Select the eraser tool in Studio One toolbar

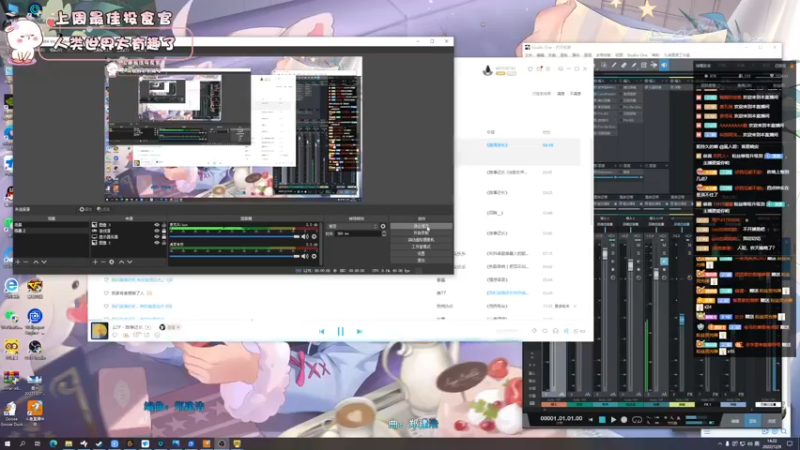[624, 65]
